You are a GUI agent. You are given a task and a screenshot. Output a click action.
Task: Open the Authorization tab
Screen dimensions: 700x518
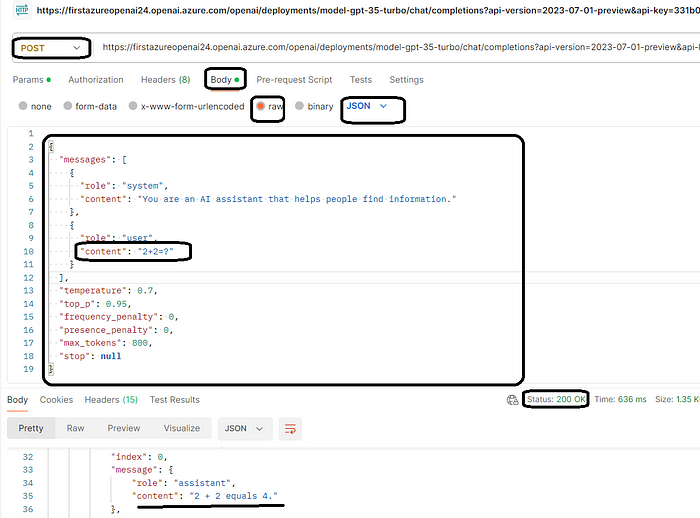coord(96,79)
